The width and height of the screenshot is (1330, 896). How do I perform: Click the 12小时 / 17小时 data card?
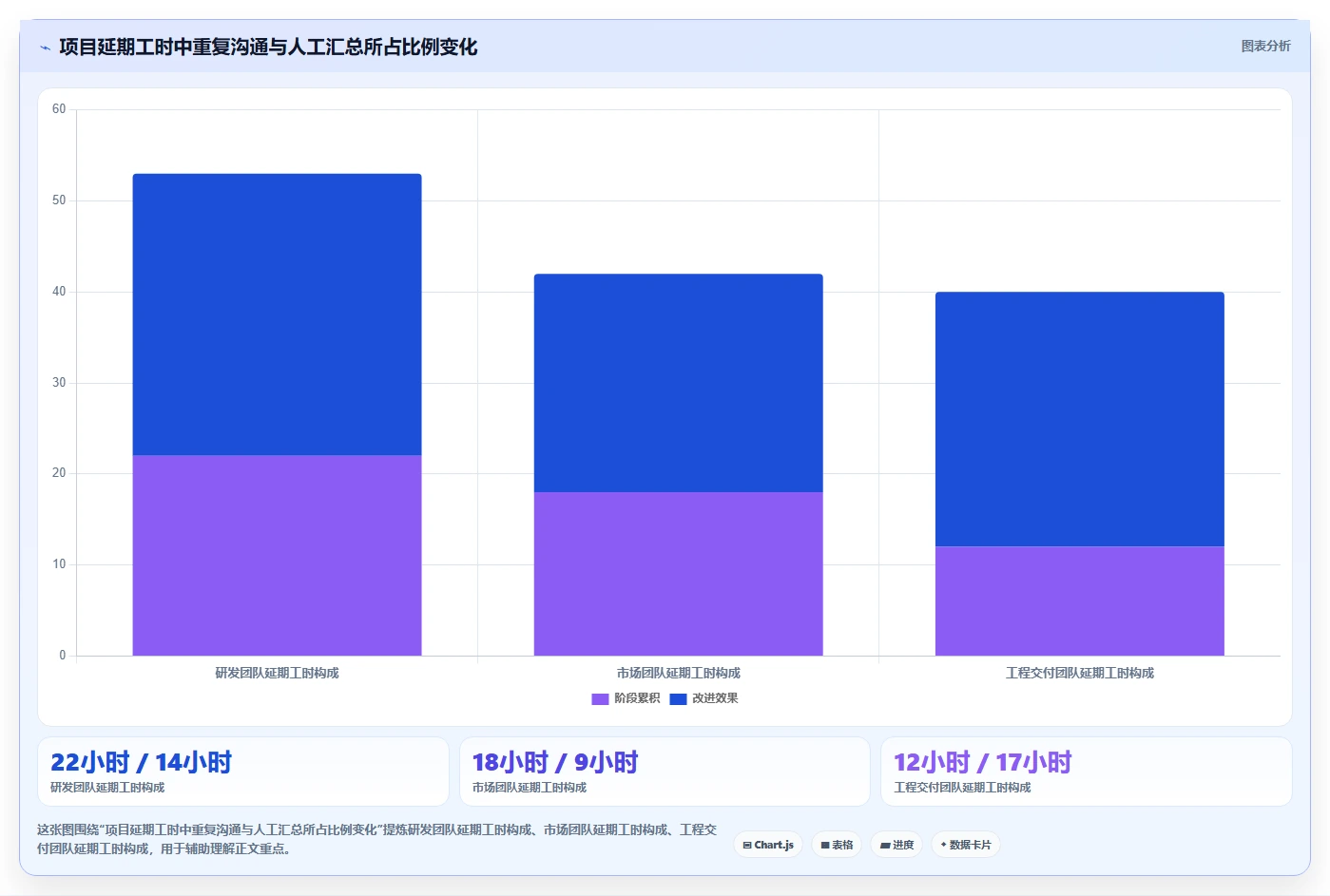pos(1087,772)
